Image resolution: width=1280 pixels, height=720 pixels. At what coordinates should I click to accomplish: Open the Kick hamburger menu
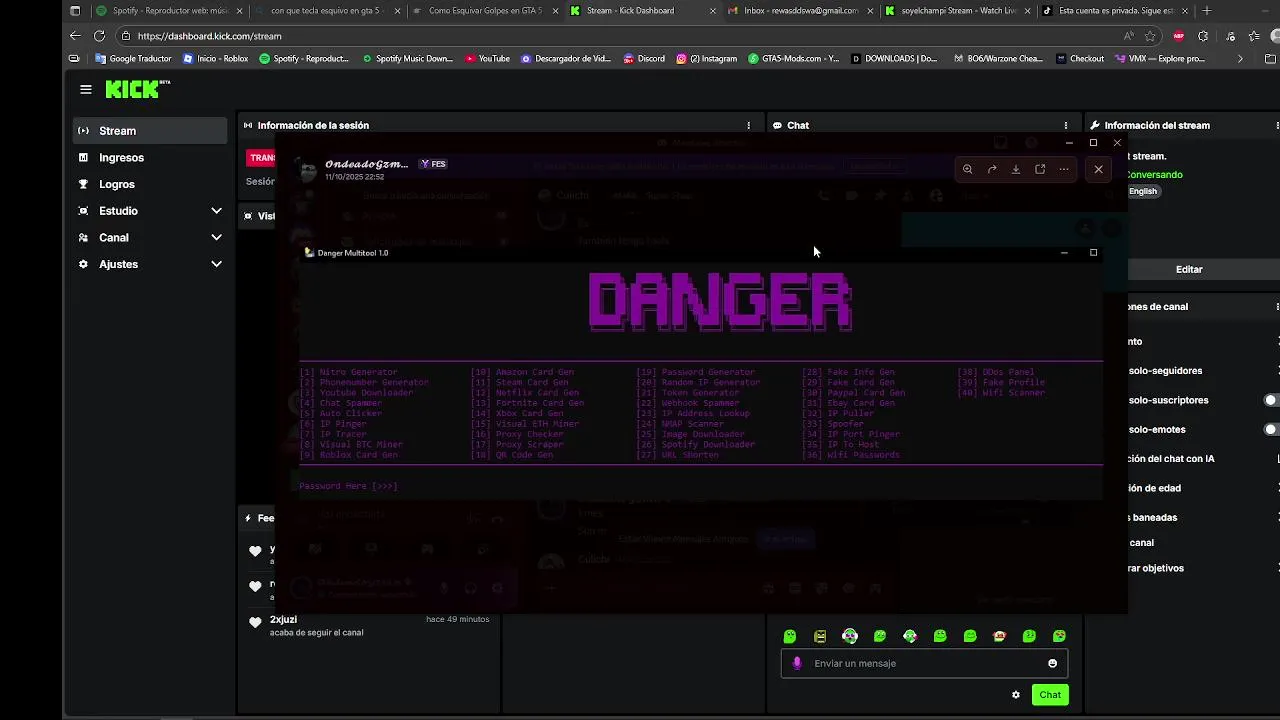click(86, 89)
